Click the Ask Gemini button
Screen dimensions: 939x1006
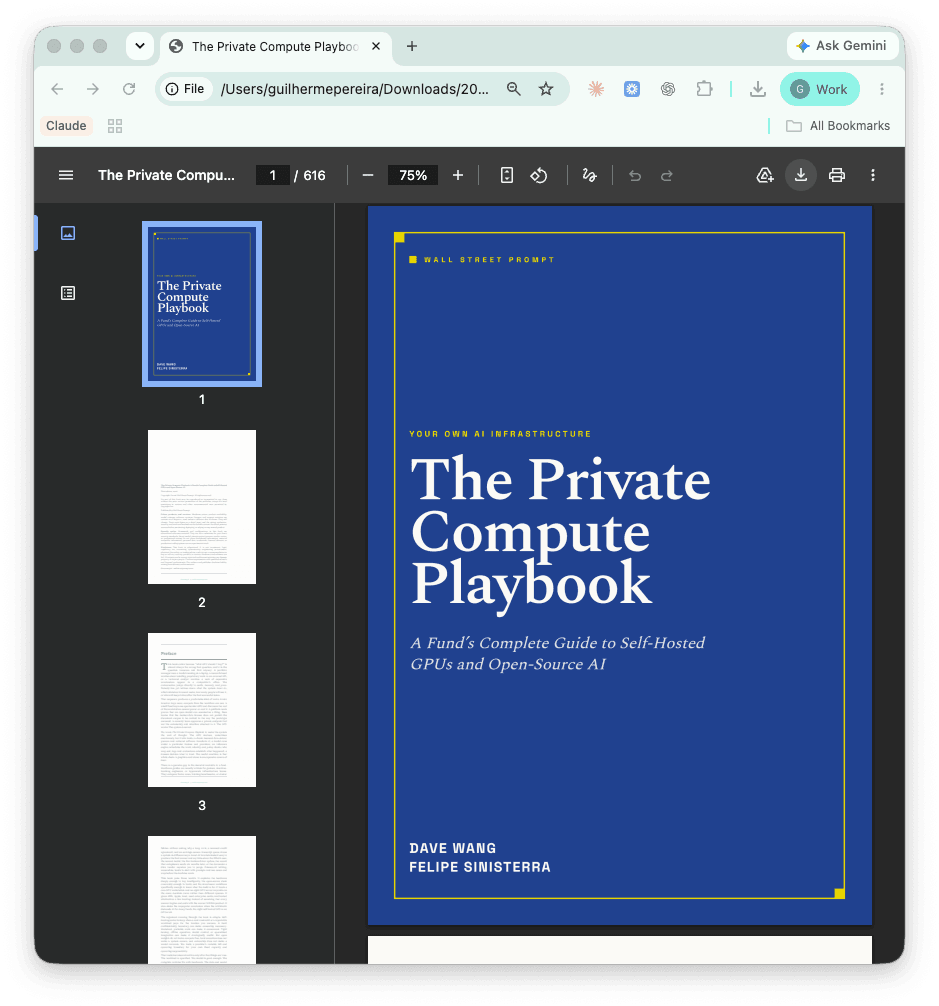coord(842,46)
